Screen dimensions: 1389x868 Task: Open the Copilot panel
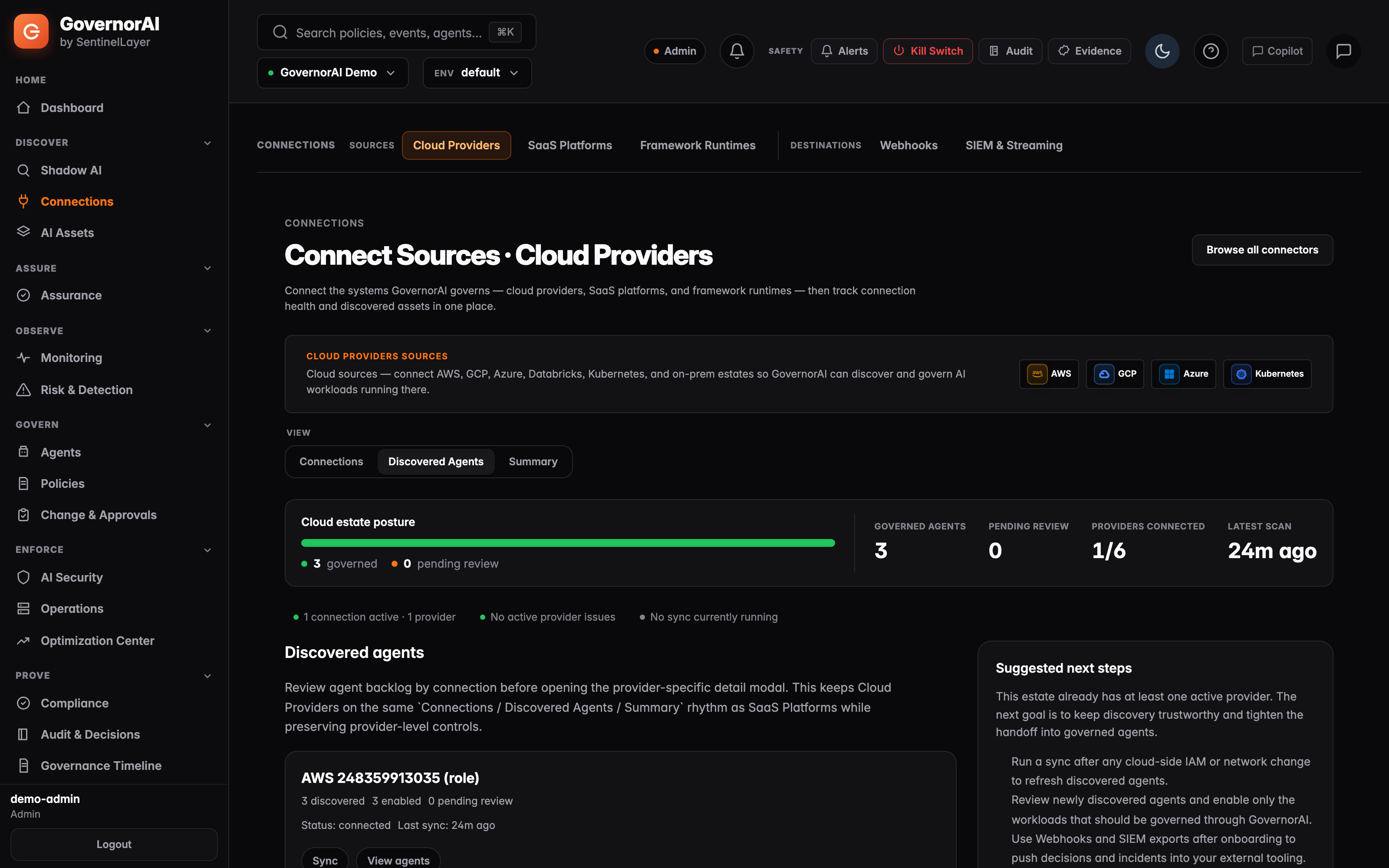click(x=1277, y=51)
